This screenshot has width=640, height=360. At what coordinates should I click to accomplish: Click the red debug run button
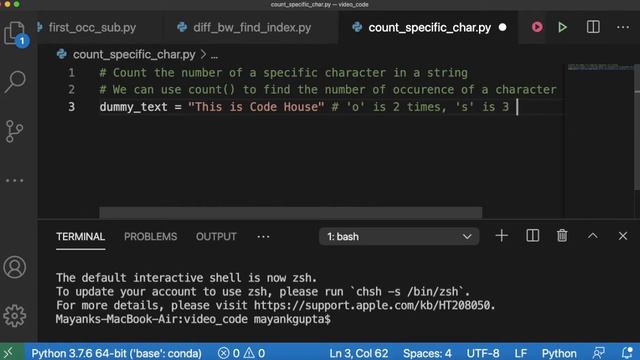point(537,27)
